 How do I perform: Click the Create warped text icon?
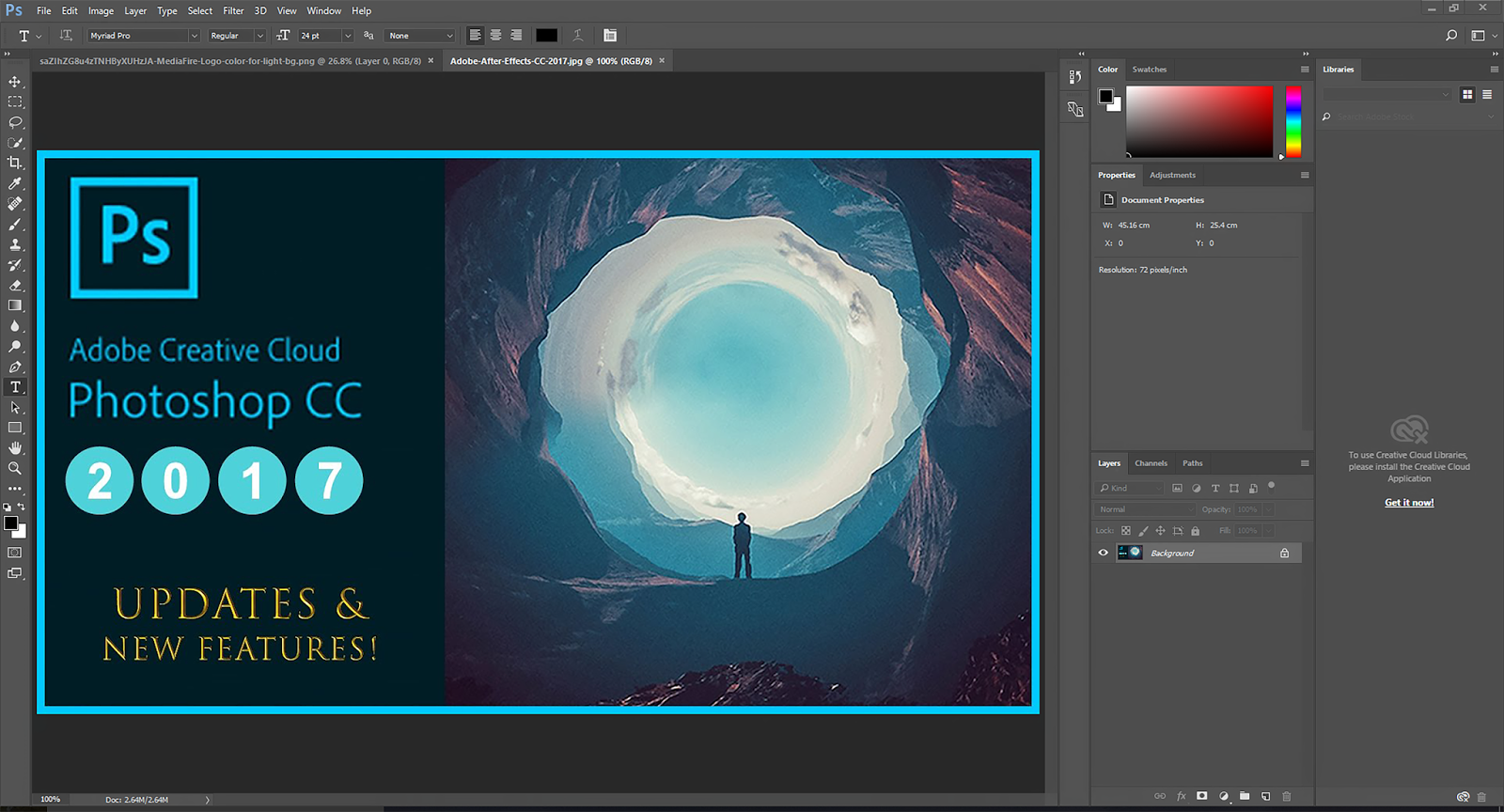click(578, 36)
